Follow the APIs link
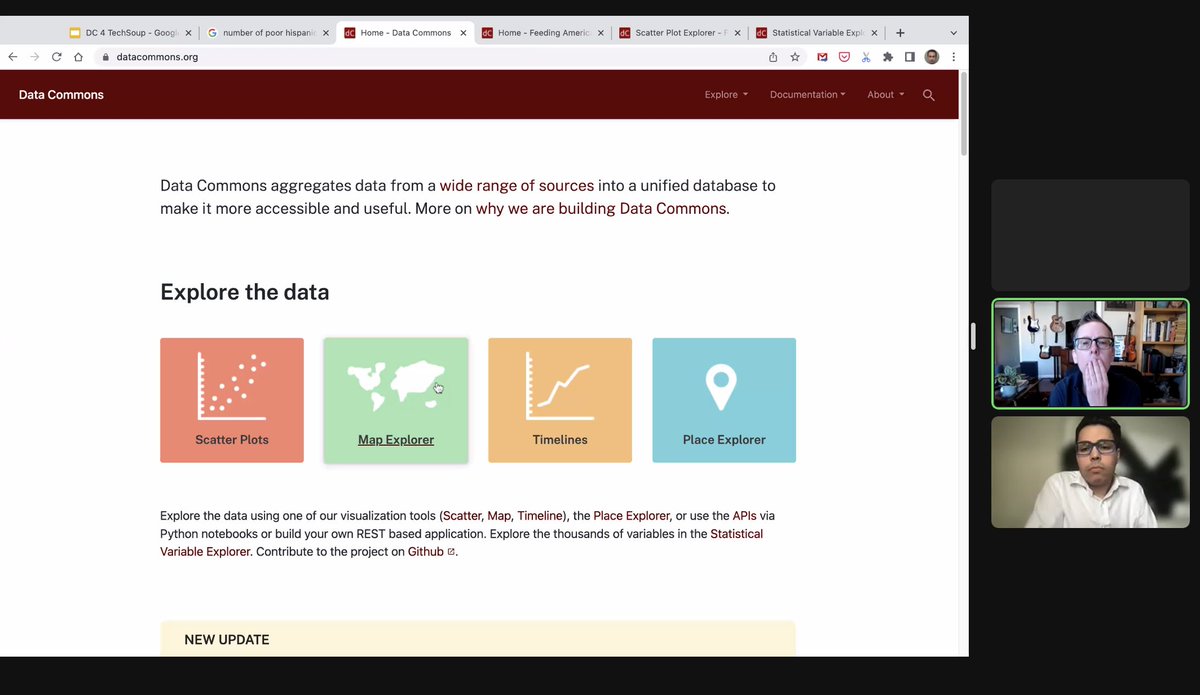 744,516
